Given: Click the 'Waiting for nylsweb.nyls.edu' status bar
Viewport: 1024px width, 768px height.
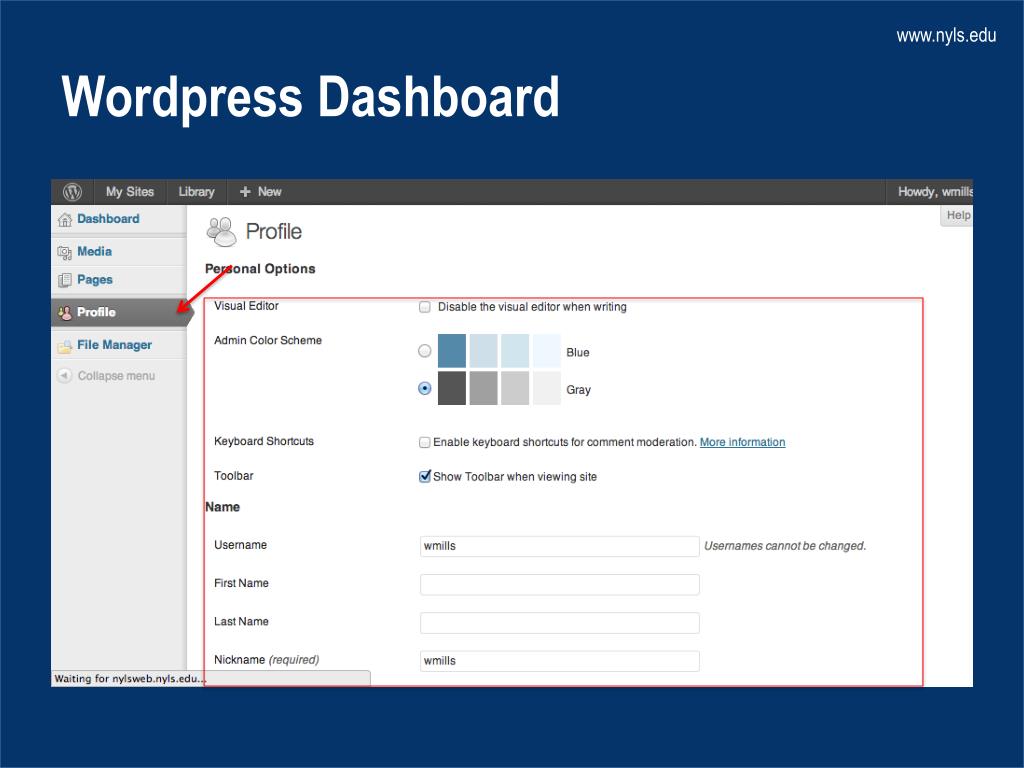Looking at the screenshot, I should tap(211, 679).
